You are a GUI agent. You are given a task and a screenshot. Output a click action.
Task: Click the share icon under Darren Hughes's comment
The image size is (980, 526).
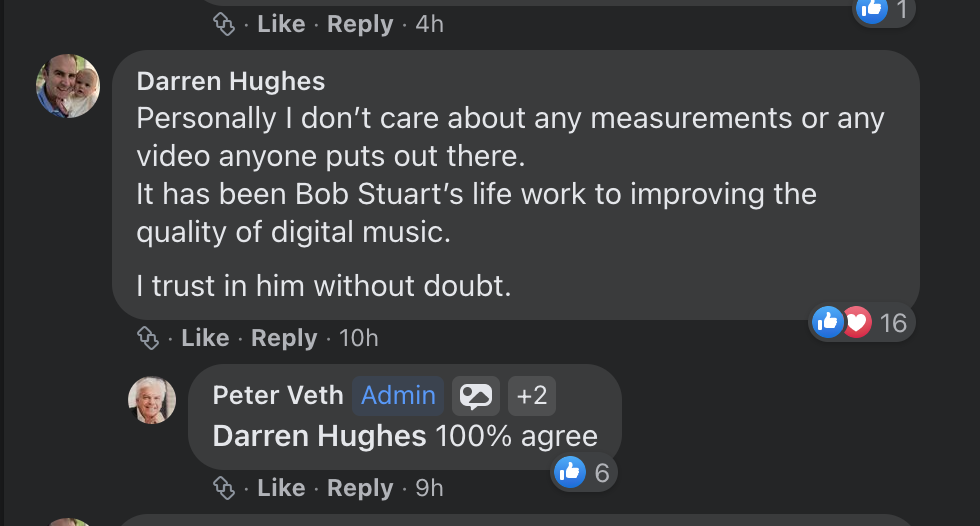pyautogui.click(x=149, y=339)
